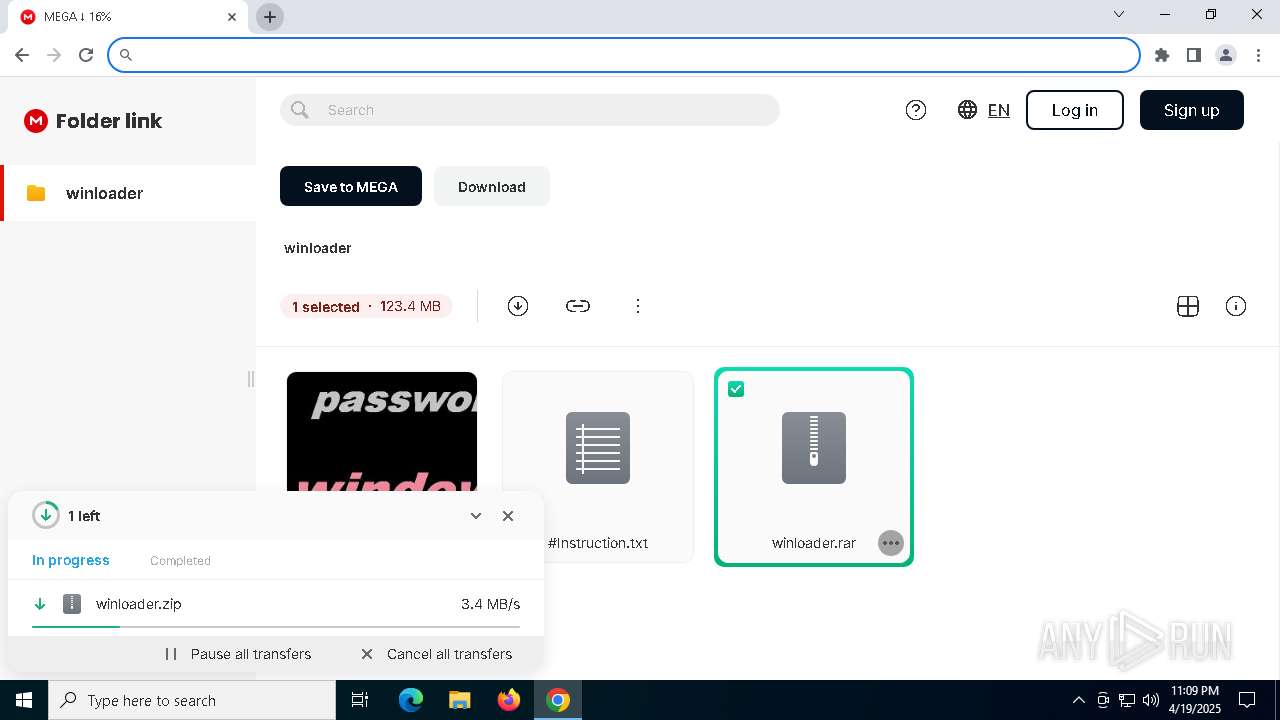Click the MEGA logo in the Folder link header
The height and width of the screenshot is (720, 1280).
(36, 121)
